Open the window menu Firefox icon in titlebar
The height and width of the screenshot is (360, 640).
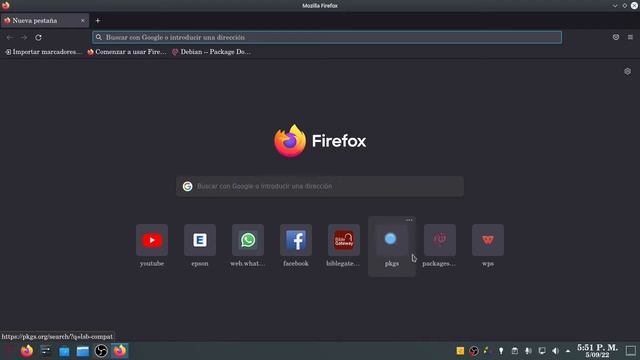click(6, 5)
